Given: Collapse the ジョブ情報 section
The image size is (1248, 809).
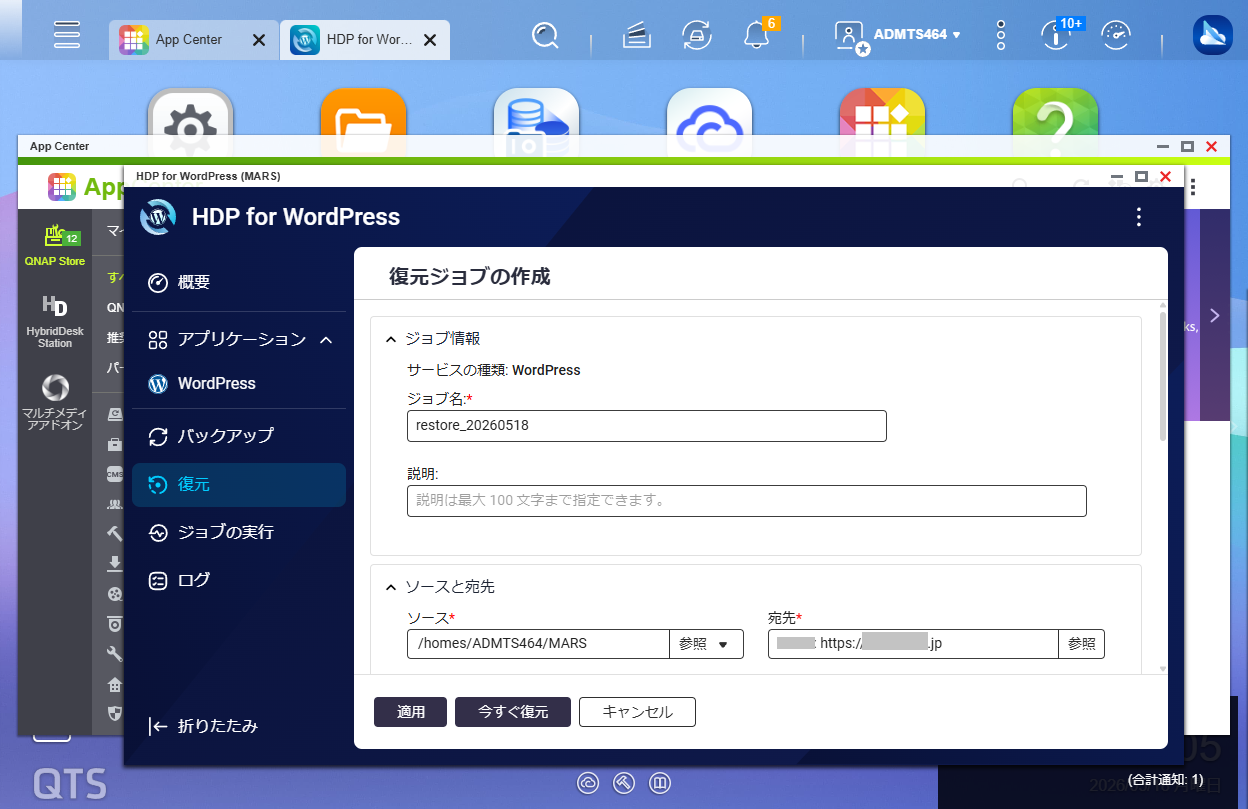Looking at the screenshot, I should click(391, 339).
